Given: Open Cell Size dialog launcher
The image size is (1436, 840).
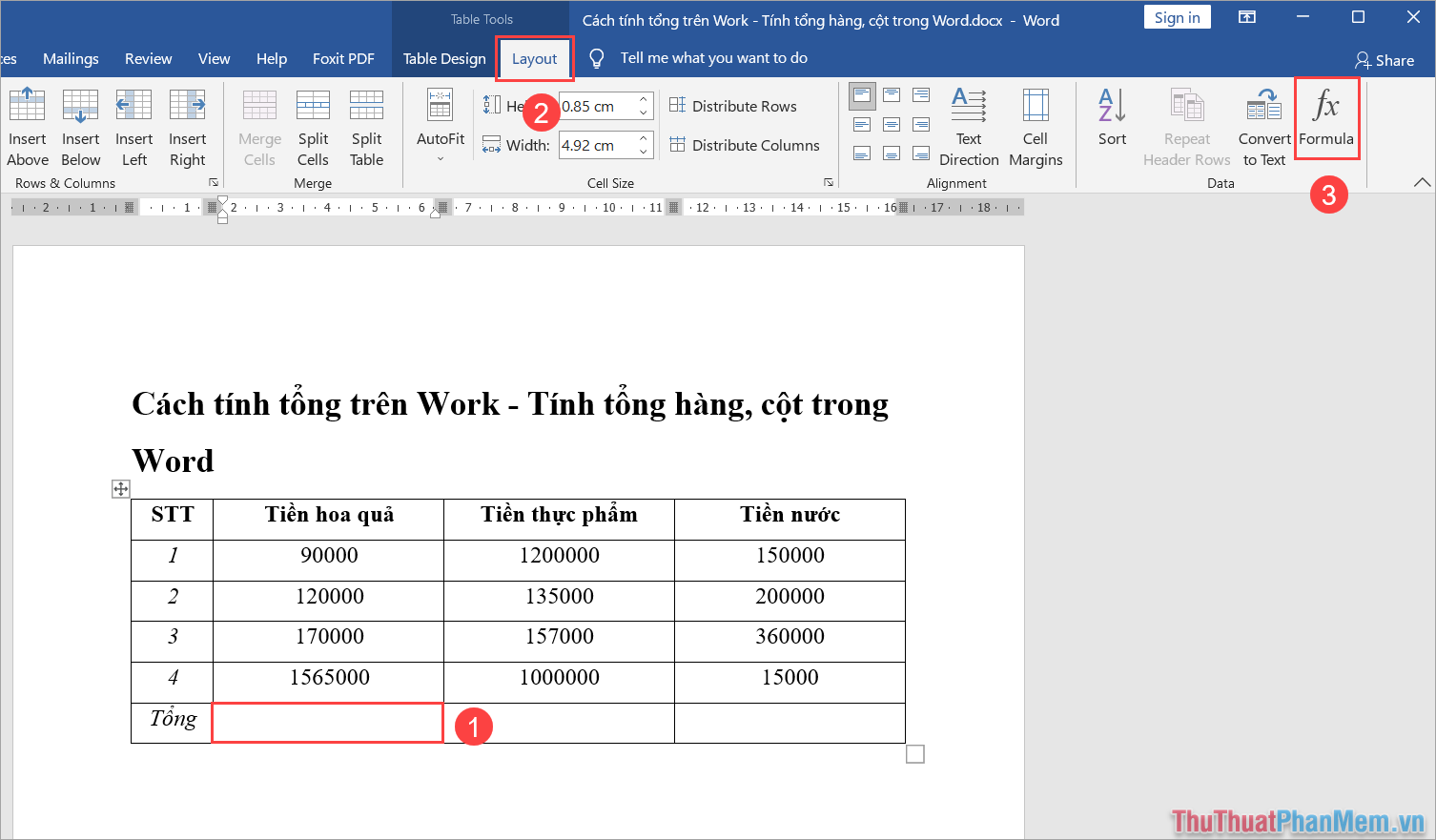Looking at the screenshot, I should [829, 183].
